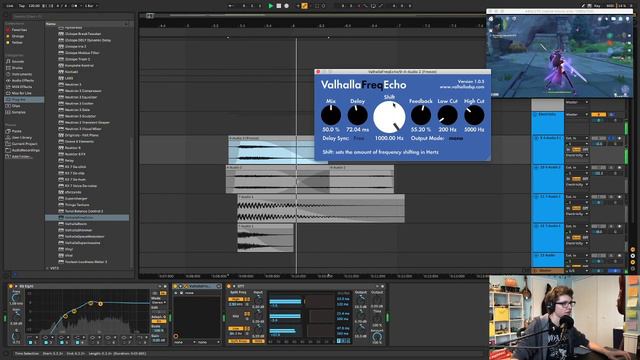
Task: Change Delay Sync mode from Free
Action: click(359, 138)
